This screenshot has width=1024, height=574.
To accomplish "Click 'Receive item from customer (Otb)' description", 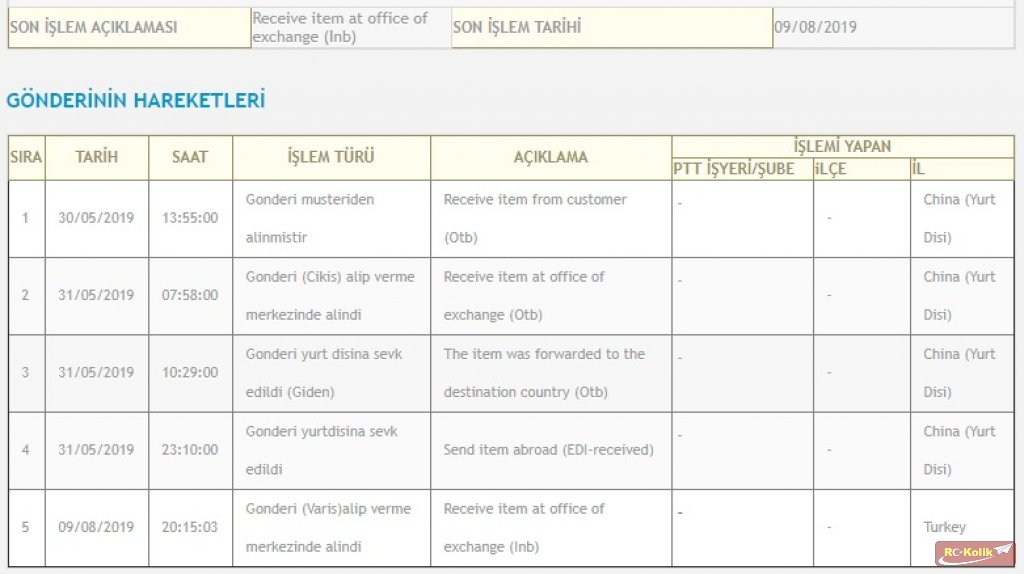I will click(x=535, y=218).
